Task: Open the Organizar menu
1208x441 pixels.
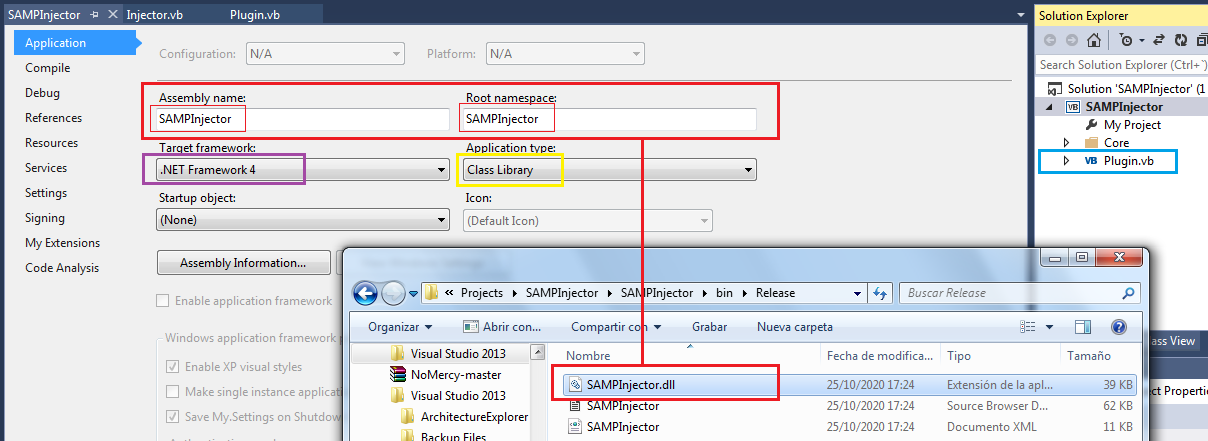Action: pos(400,327)
